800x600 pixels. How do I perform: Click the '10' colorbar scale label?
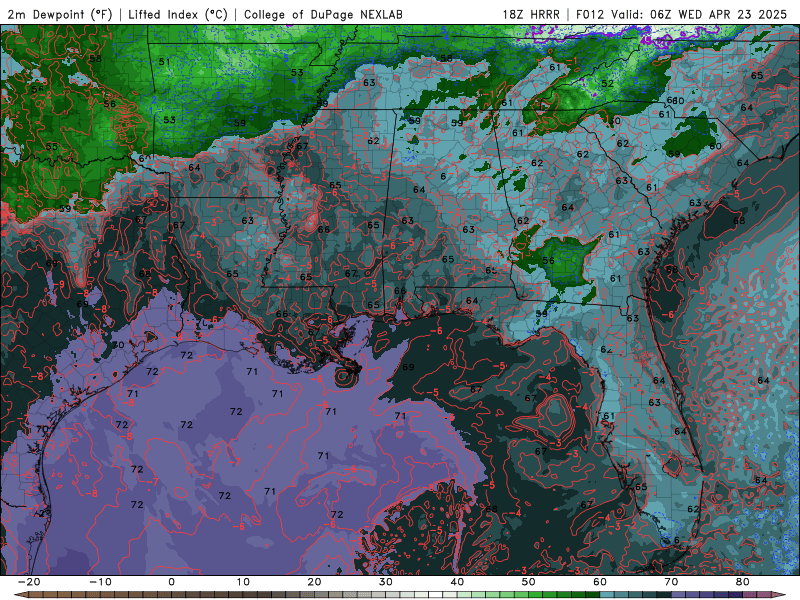pos(243,582)
